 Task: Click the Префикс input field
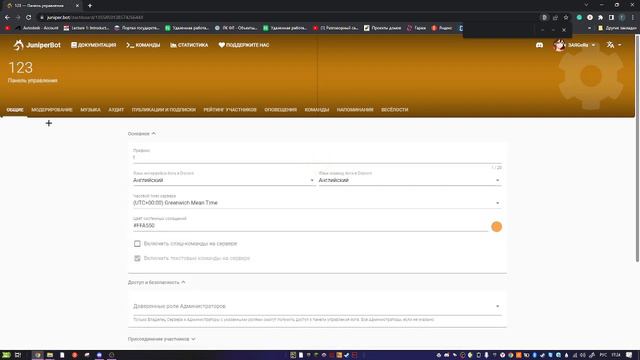coord(317,157)
